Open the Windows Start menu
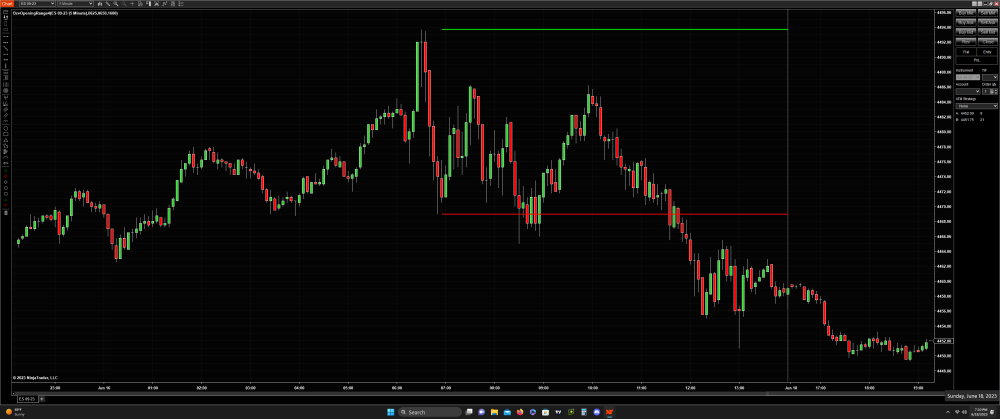1000x419 pixels. pyautogui.click(x=389, y=412)
